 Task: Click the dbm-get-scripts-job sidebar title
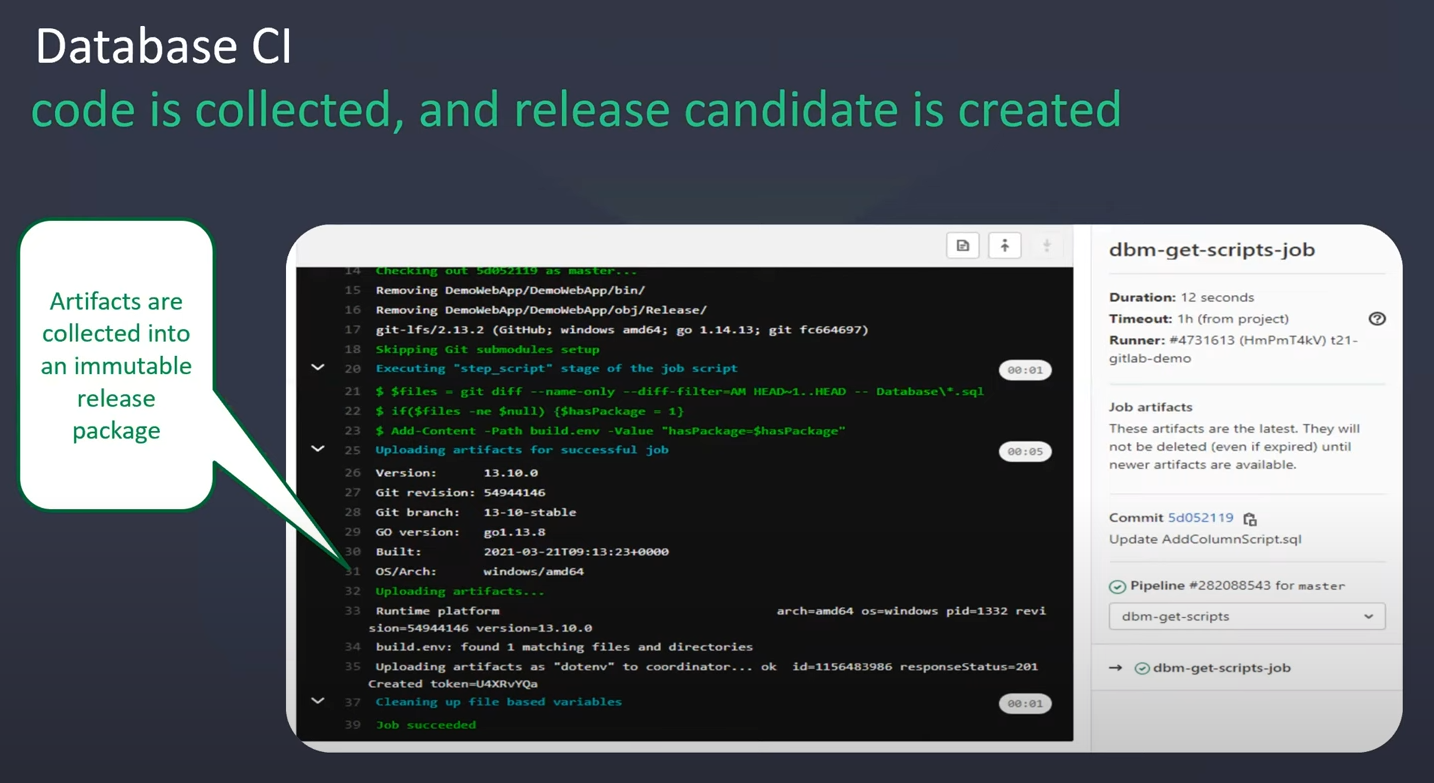1212,250
